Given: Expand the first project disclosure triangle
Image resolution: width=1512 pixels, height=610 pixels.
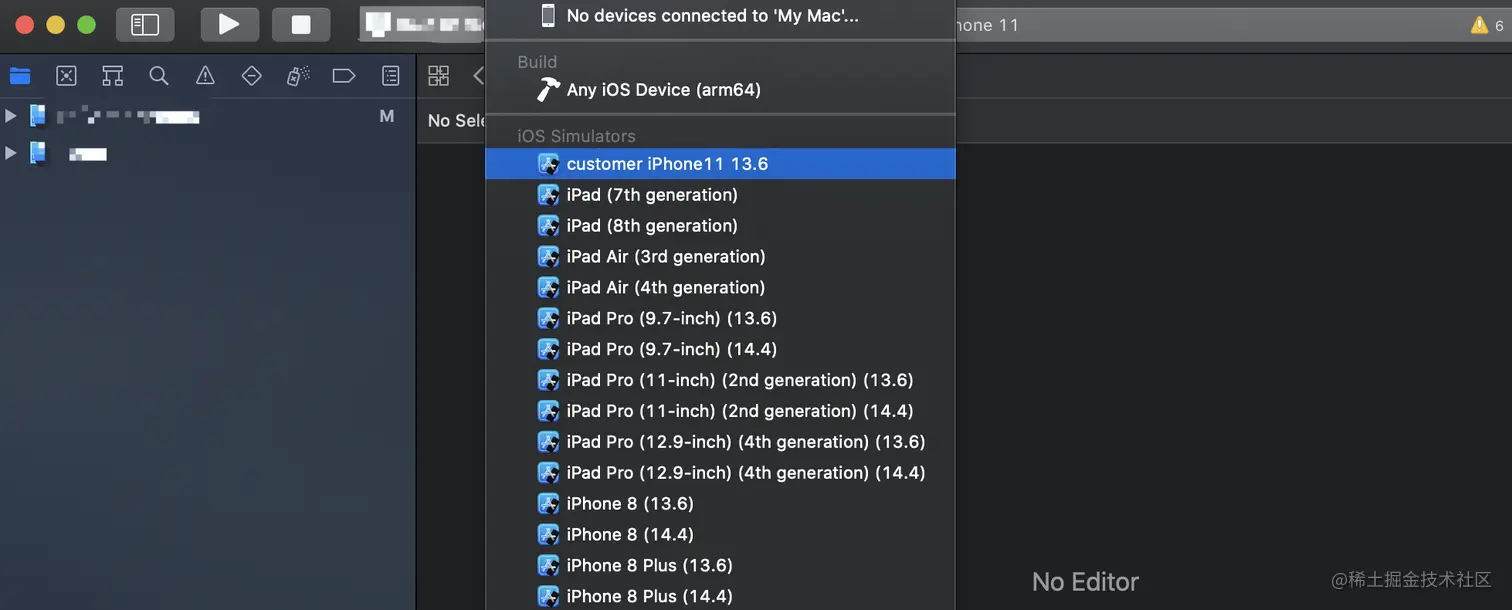Looking at the screenshot, I should pos(11,116).
